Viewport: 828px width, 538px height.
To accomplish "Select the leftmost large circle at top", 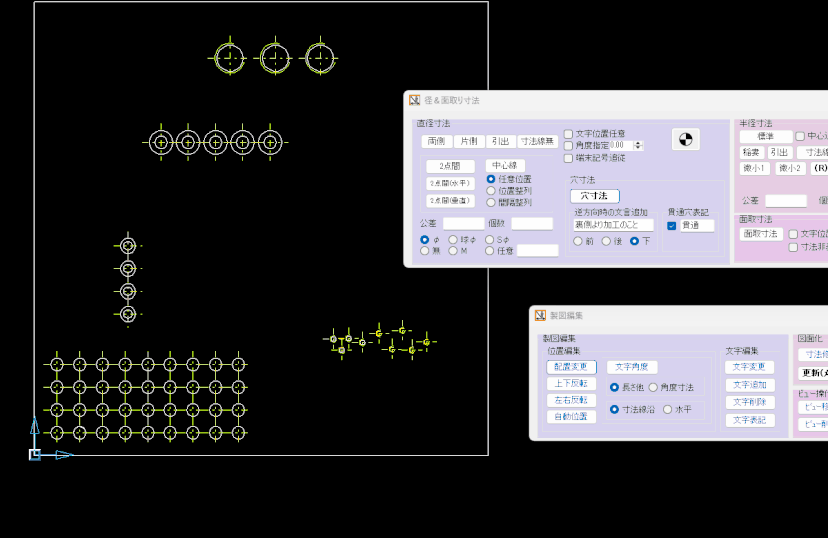I will coord(229,58).
